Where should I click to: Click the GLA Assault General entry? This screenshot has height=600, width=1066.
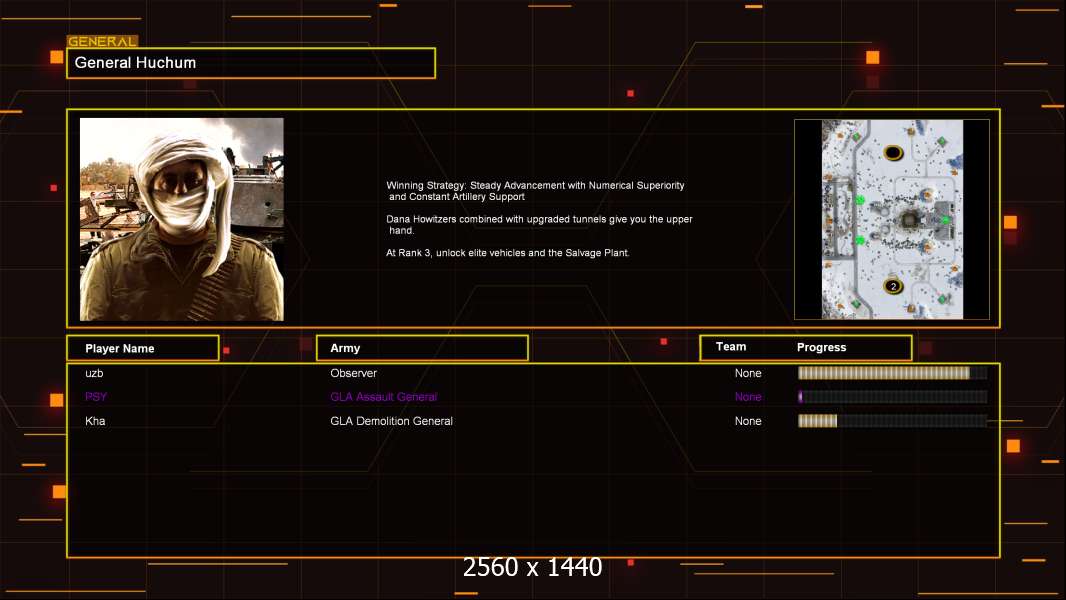click(x=383, y=397)
